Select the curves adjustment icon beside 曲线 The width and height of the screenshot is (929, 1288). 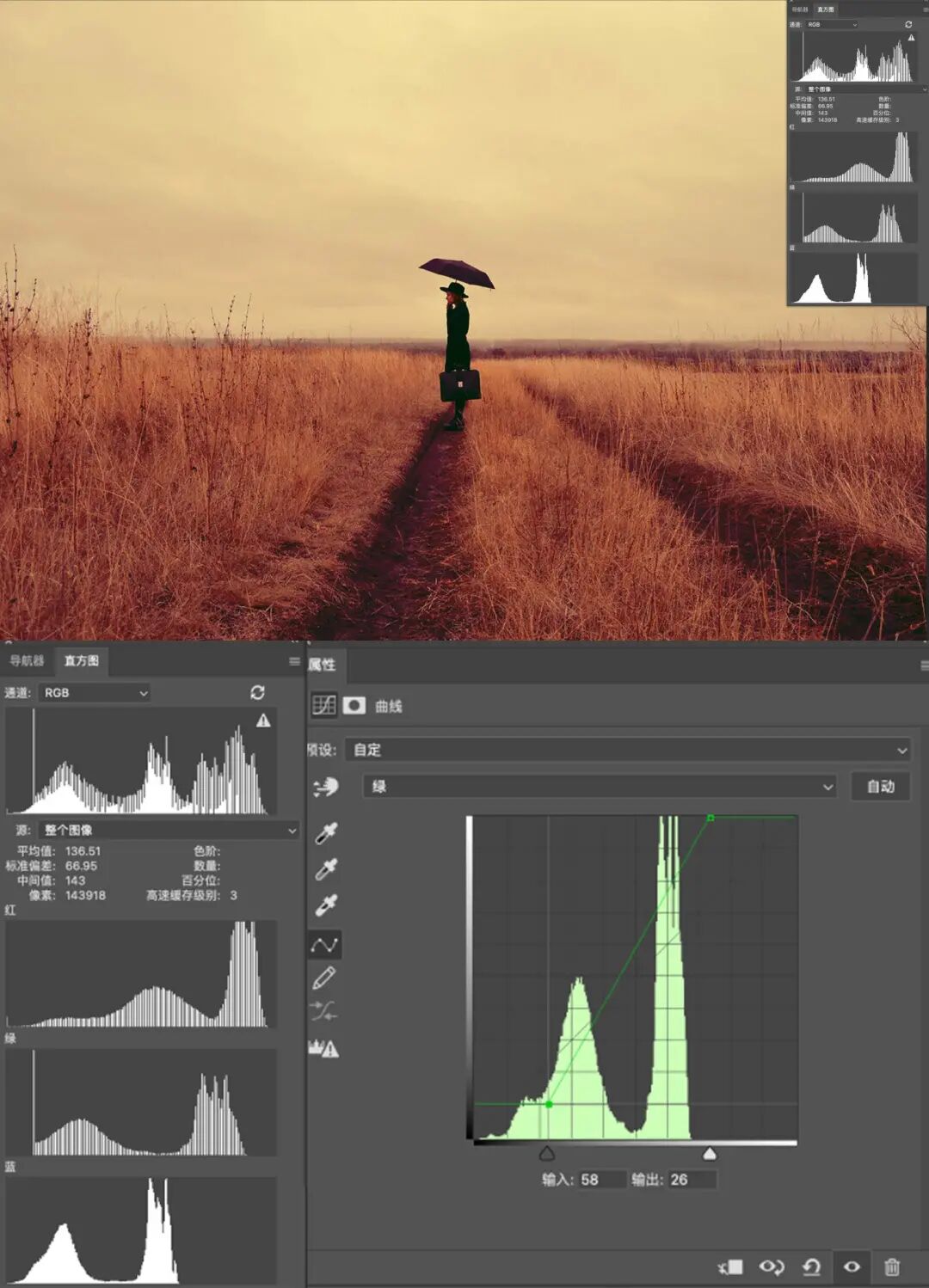coord(324,706)
